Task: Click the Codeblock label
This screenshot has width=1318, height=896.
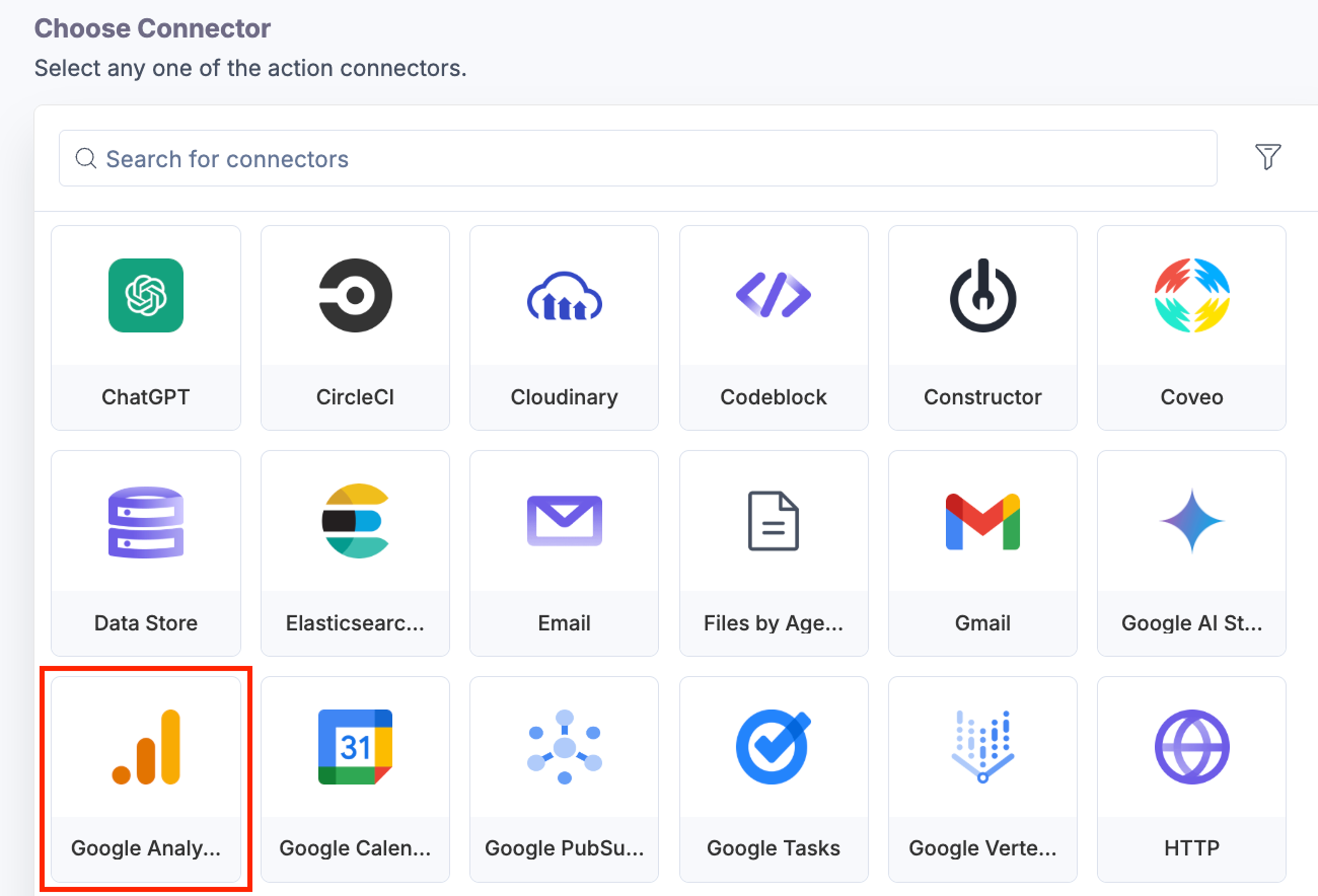Action: pos(774,397)
